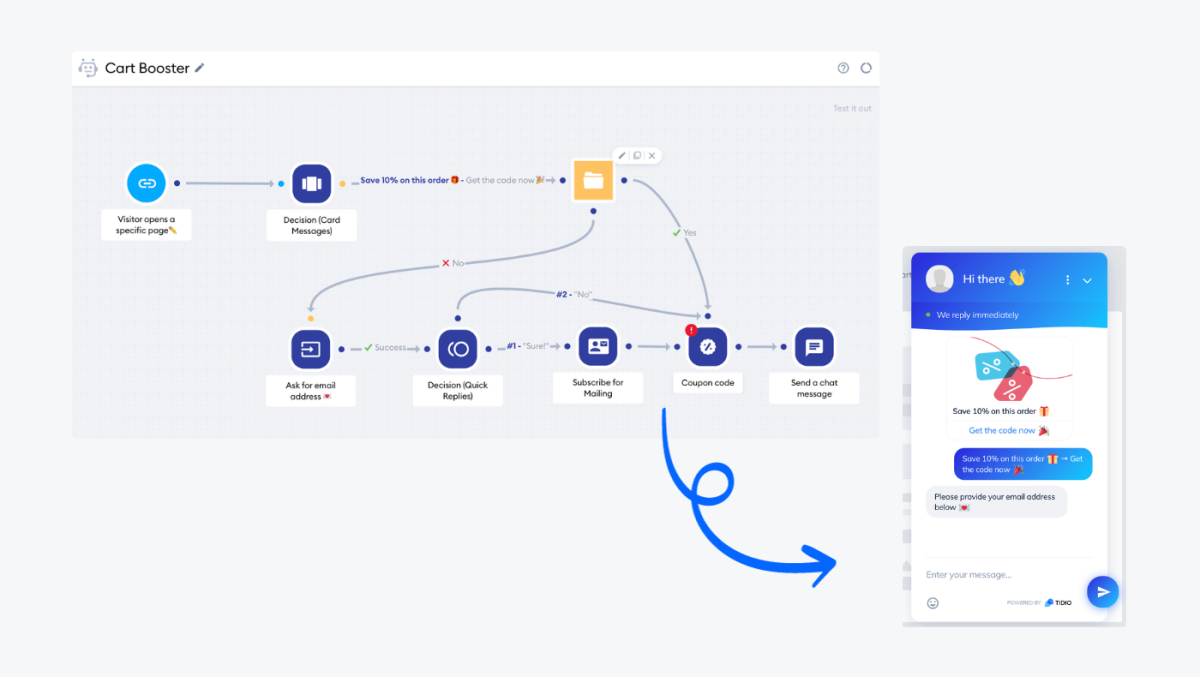
Task: Edit the Cart Booster name with pencil icon
Action: [x=200, y=68]
